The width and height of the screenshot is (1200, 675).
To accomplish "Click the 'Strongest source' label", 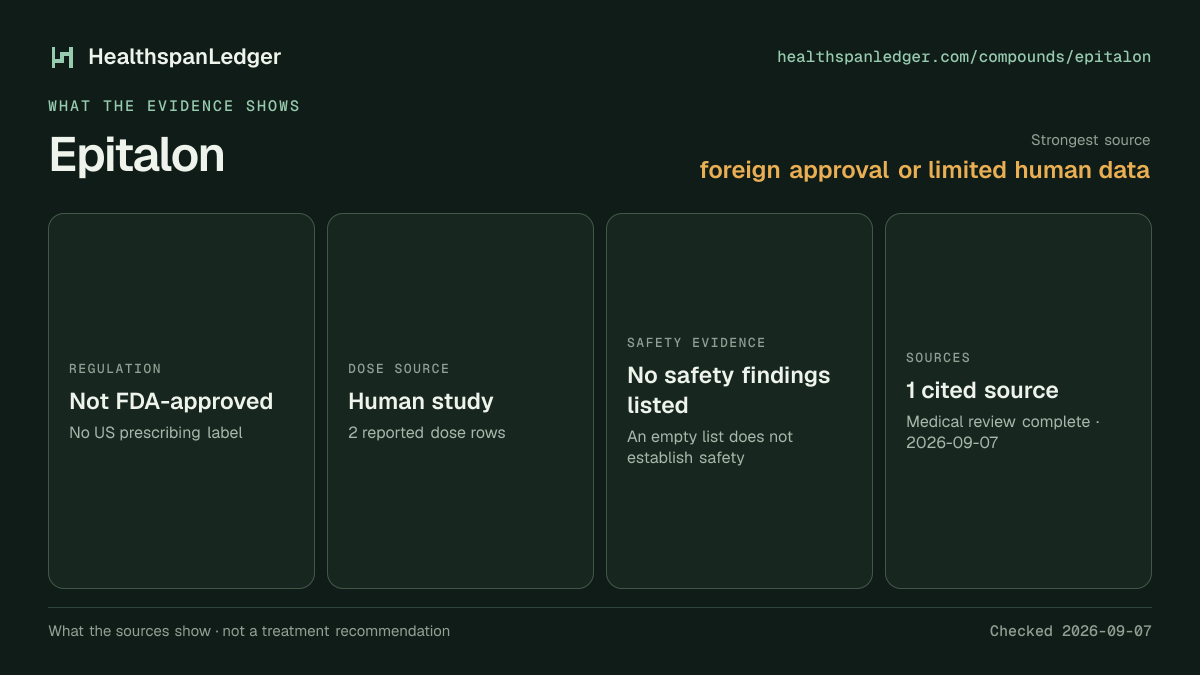I will (x=1090, y=140).
